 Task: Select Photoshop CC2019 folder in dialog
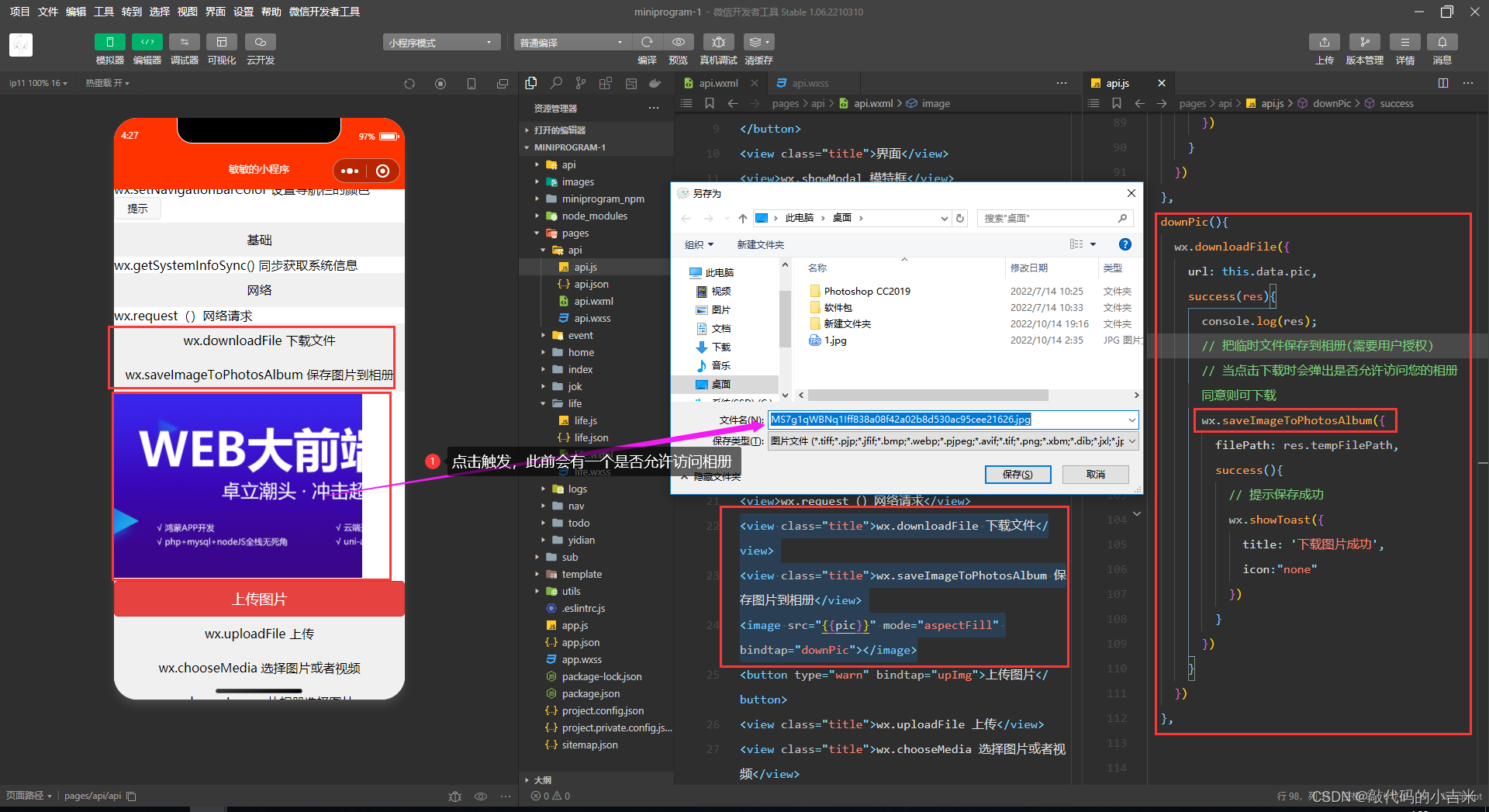(867, 291)
